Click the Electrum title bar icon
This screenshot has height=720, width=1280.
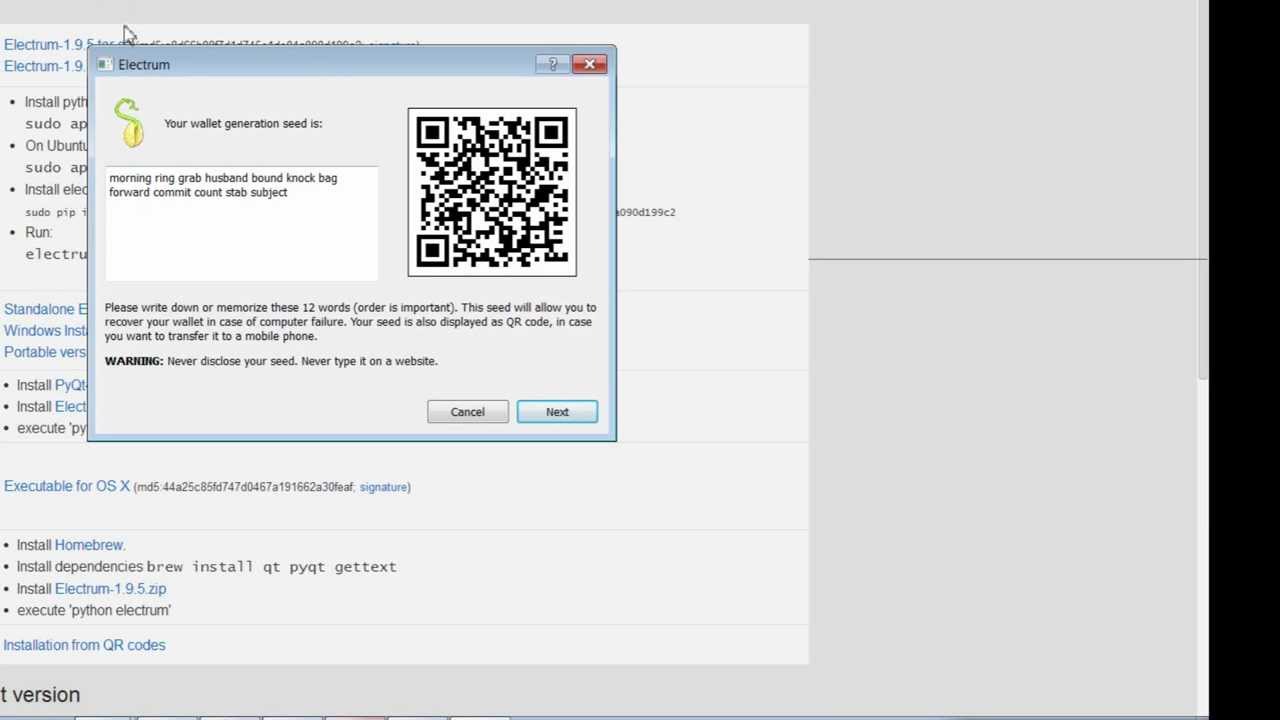pyautogui.click(x=105, y=65)
